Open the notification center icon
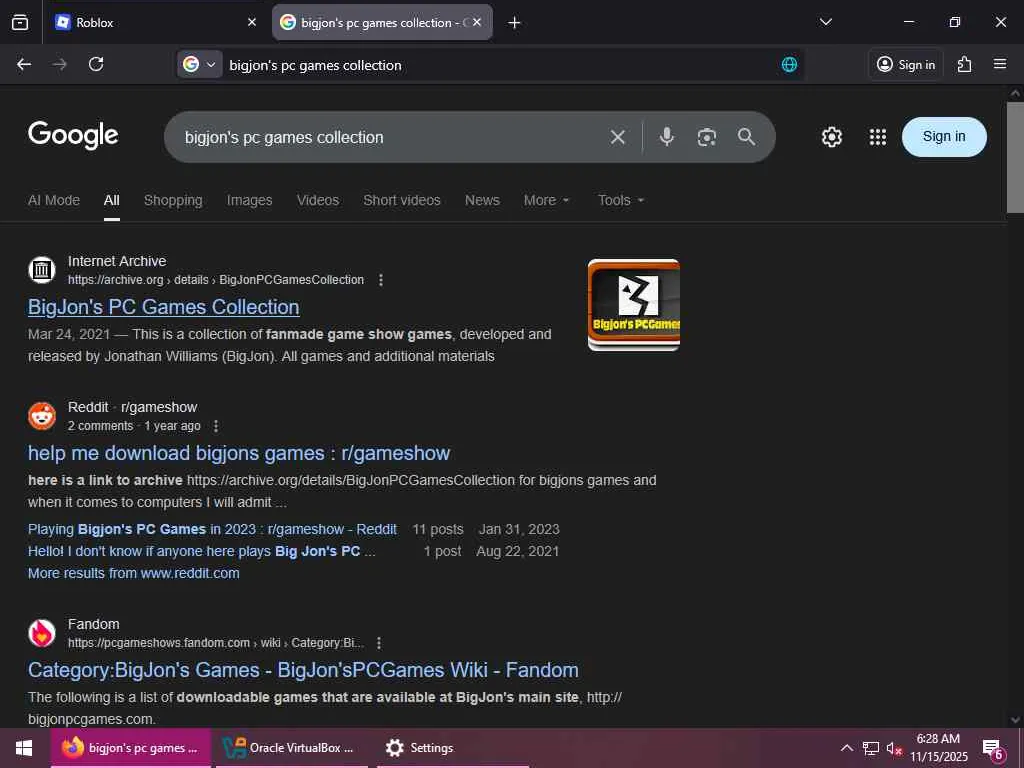Viewport: 1024px width, 768px height. click(993, 748)
